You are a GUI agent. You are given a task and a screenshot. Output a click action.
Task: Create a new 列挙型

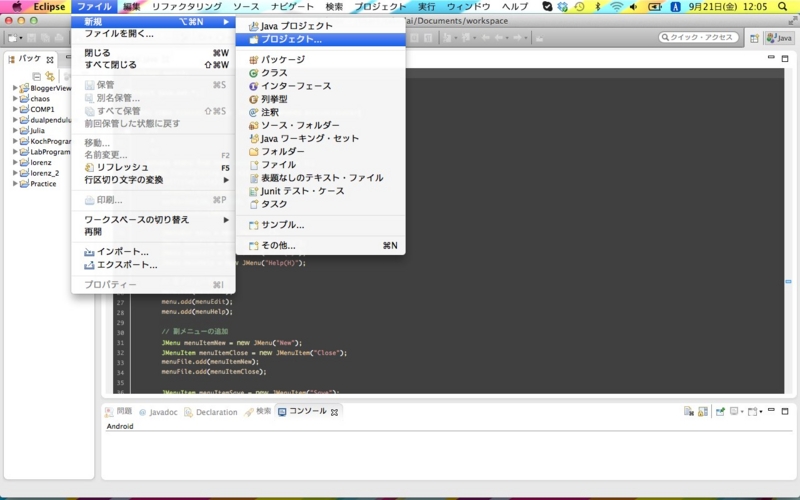click(x=320, y=99)
